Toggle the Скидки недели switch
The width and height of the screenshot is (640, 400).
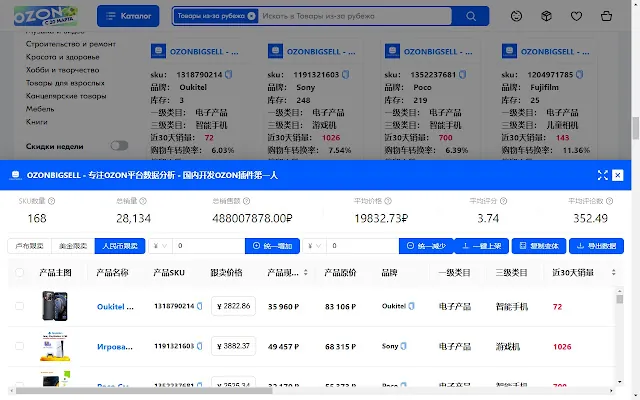[119, 146]
